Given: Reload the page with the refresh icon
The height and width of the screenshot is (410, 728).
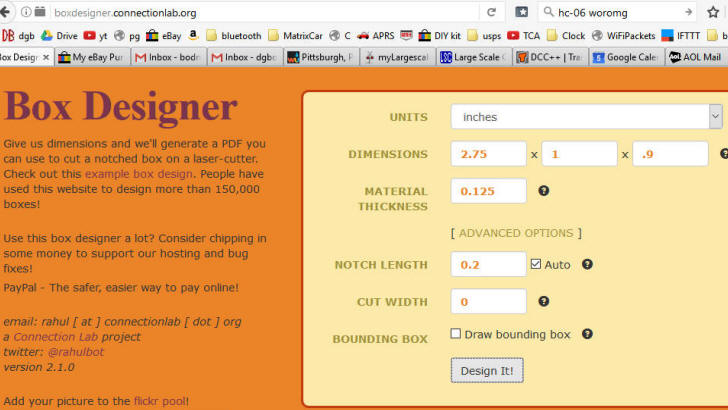Looking at the screenshot, I should coord(491,12).
